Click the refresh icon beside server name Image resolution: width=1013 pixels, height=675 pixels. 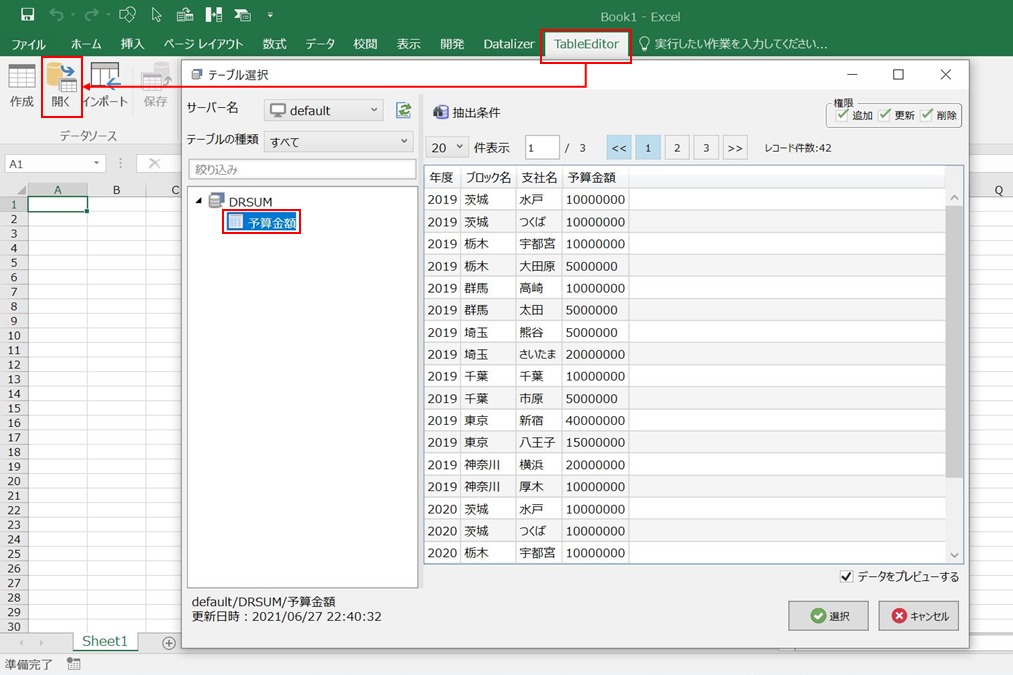tap(404, 110)
